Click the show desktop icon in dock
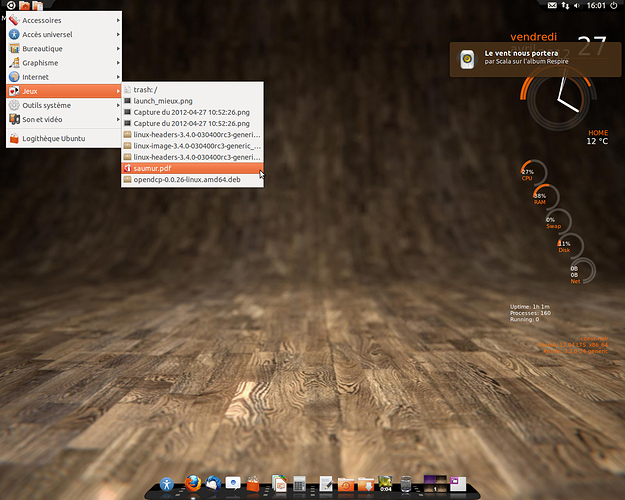 click(458, 484)
